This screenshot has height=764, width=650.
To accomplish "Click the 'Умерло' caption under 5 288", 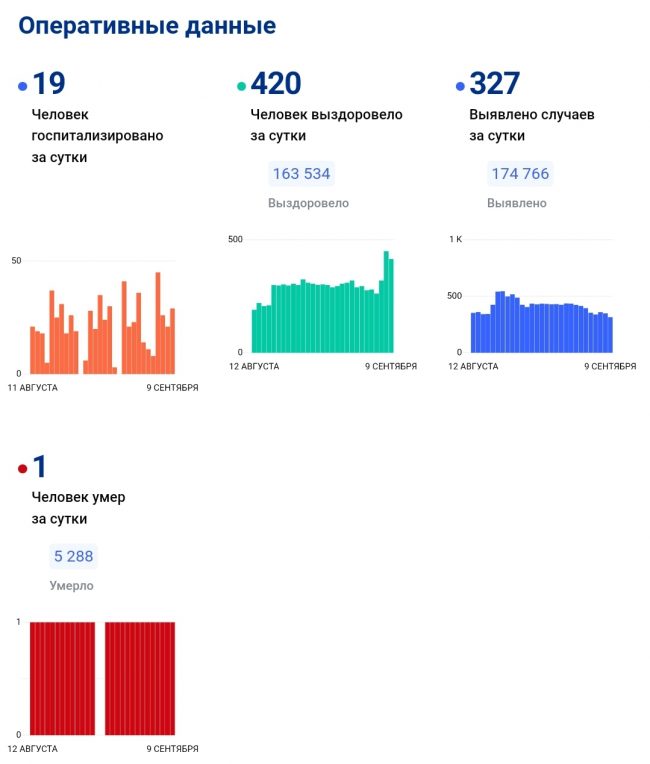I will [x=71, y=585].
